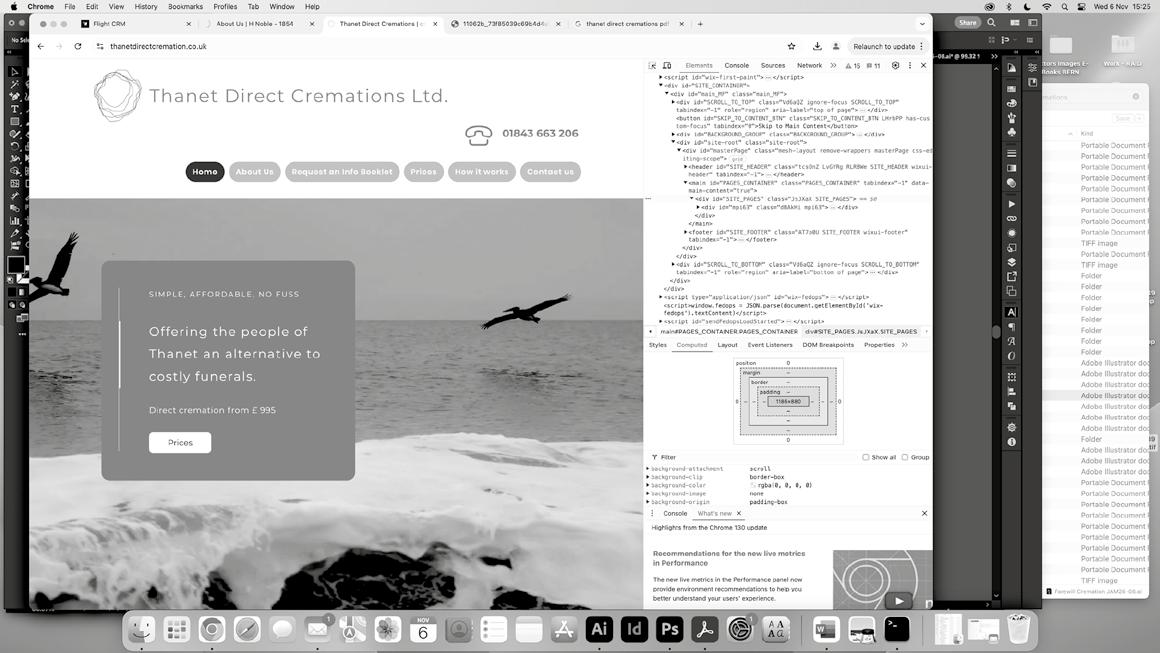Open the Request an Info Booklet link
1160x653 pixels.
coord(342,172)
